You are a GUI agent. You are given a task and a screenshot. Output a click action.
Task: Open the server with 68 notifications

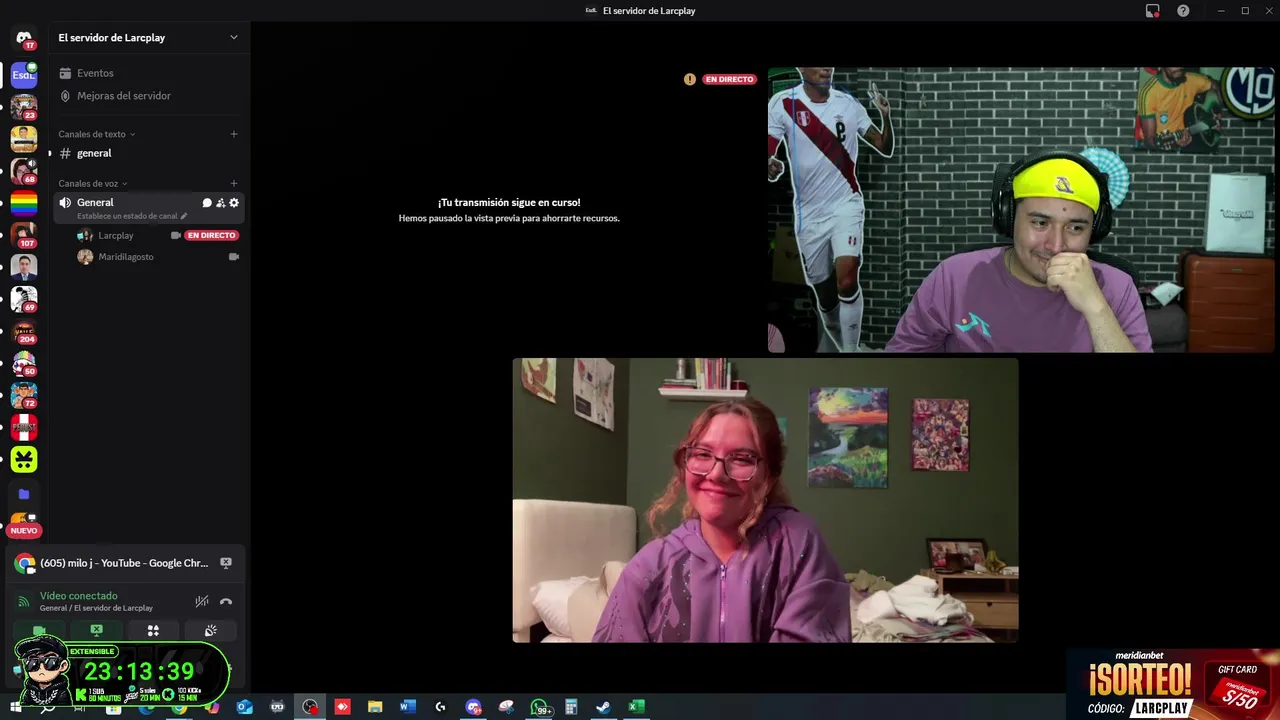(24, 171)
